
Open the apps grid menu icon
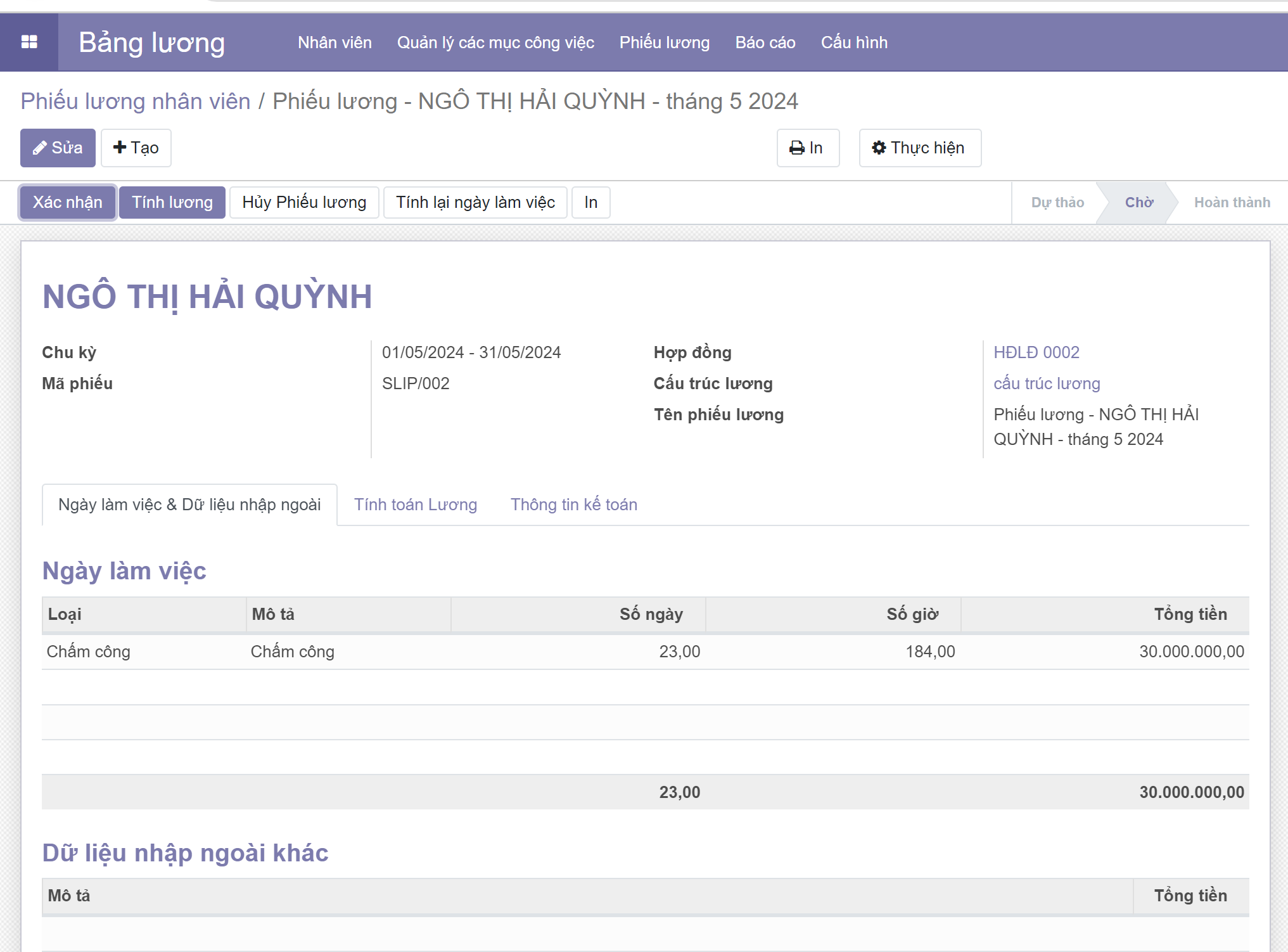point(29,42)
